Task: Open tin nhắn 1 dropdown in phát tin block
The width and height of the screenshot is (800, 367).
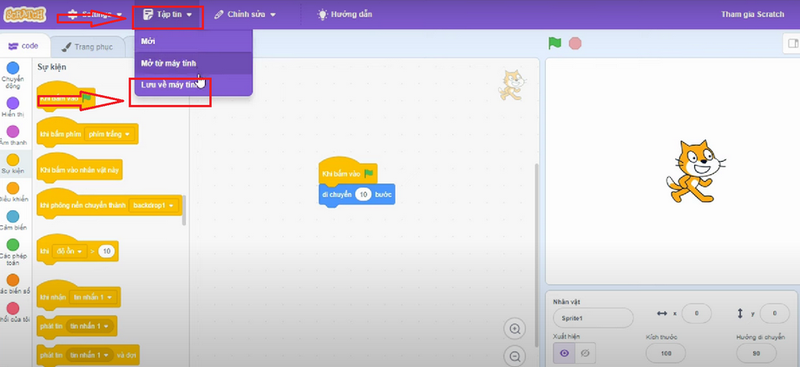Action: point(89,326)
